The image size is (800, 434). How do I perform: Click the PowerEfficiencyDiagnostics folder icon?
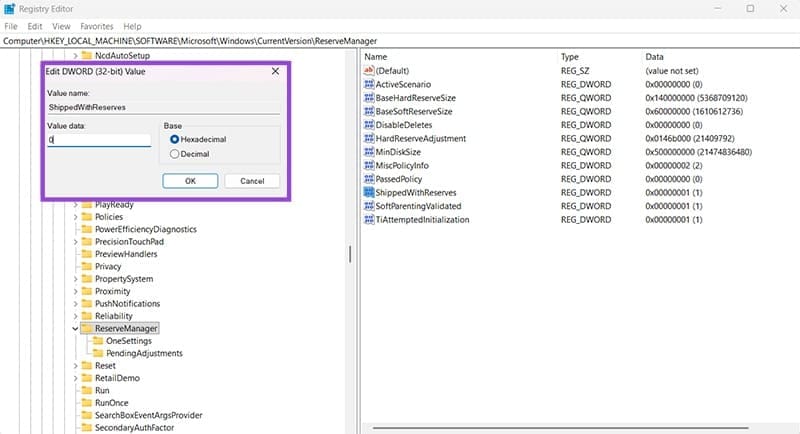click(x=87, y=229)
